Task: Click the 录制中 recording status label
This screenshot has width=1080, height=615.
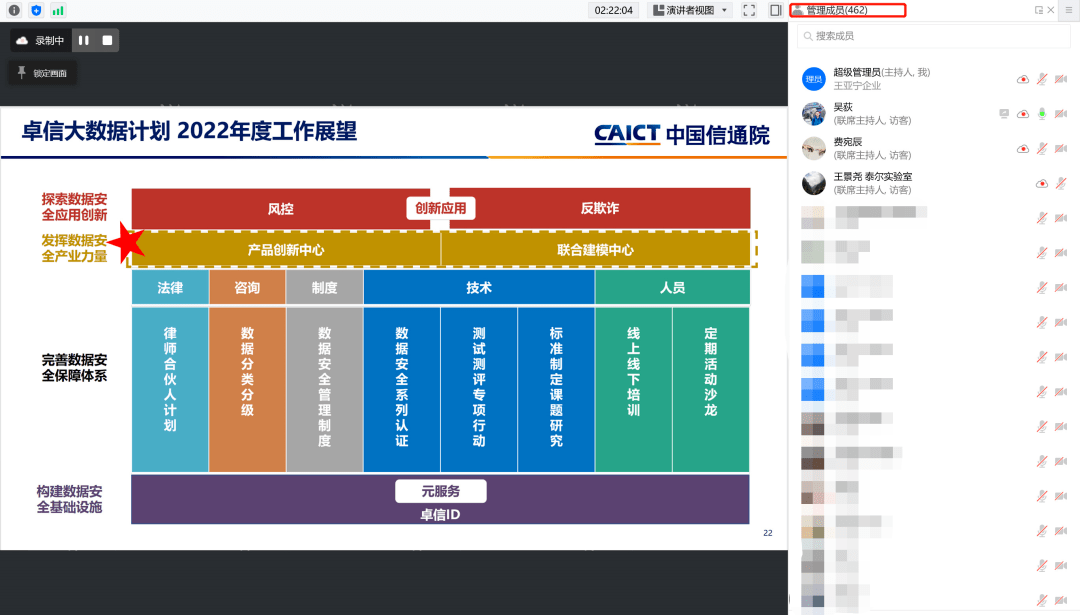Action: pos(50,41)
